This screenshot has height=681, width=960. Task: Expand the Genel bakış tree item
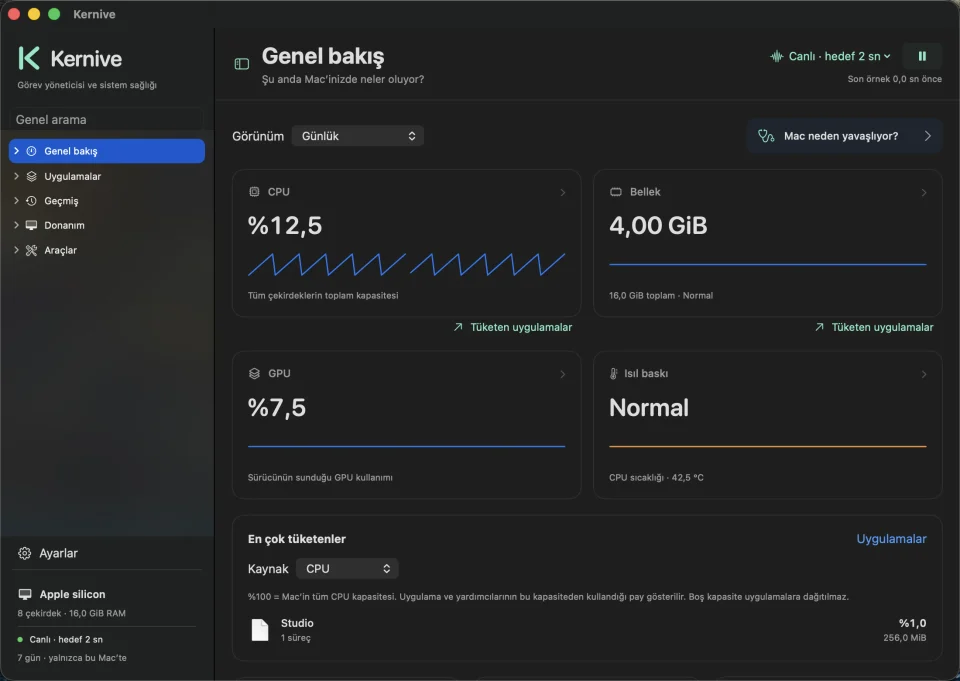coord(17,151)
